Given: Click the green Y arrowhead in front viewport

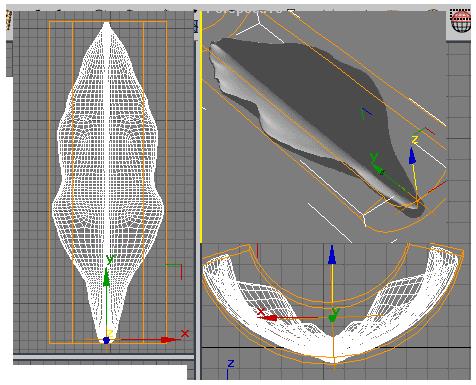Looking at the screenshot, I should pos(332,318).
